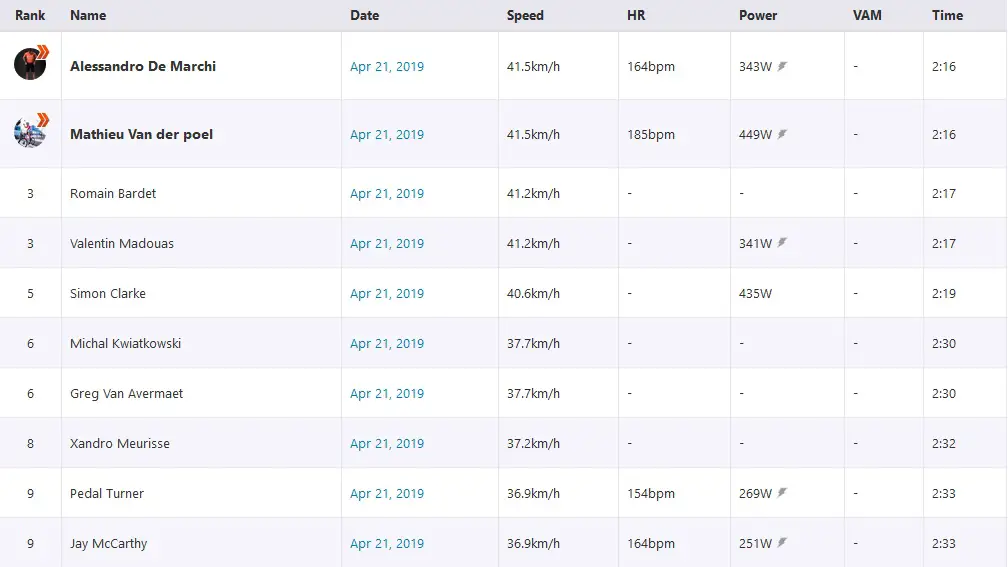Click the HR column header
The width and height of the screenshot is (1008, 567).
tap(636, 15)
